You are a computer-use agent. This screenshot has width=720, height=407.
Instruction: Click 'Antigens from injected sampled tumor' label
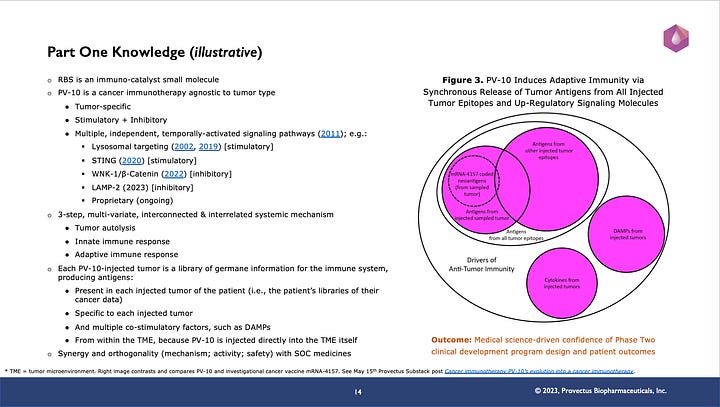click(482, 215)
